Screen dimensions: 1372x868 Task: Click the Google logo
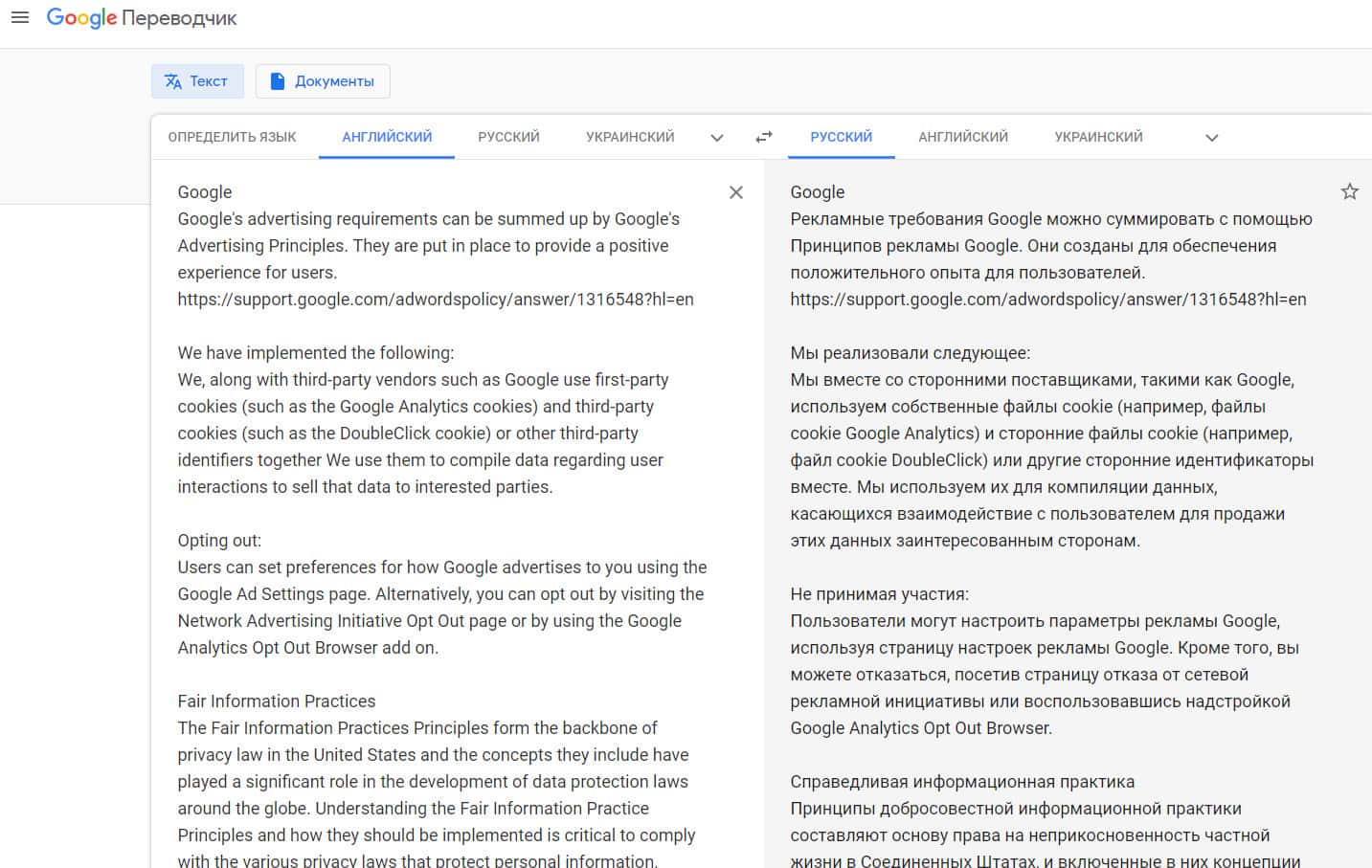pyautogui.click(x=81, y=18)
